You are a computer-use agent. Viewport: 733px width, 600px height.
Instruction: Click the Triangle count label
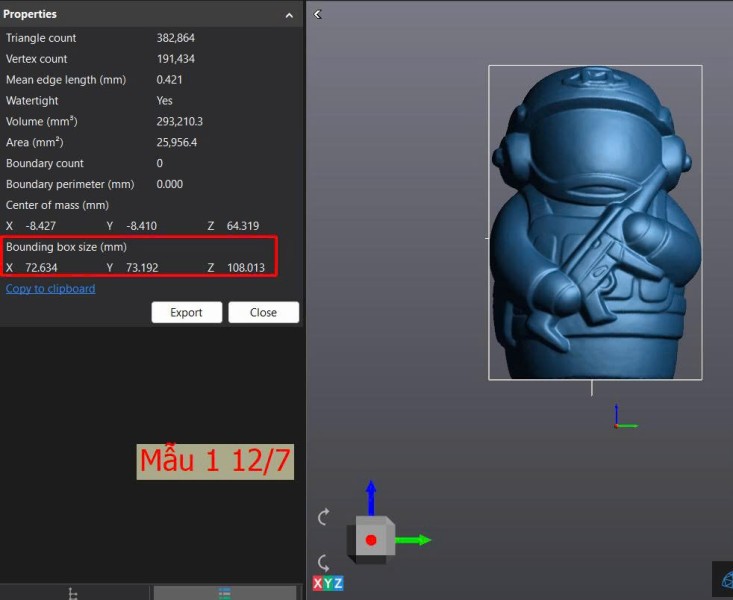tap(41, 38)
